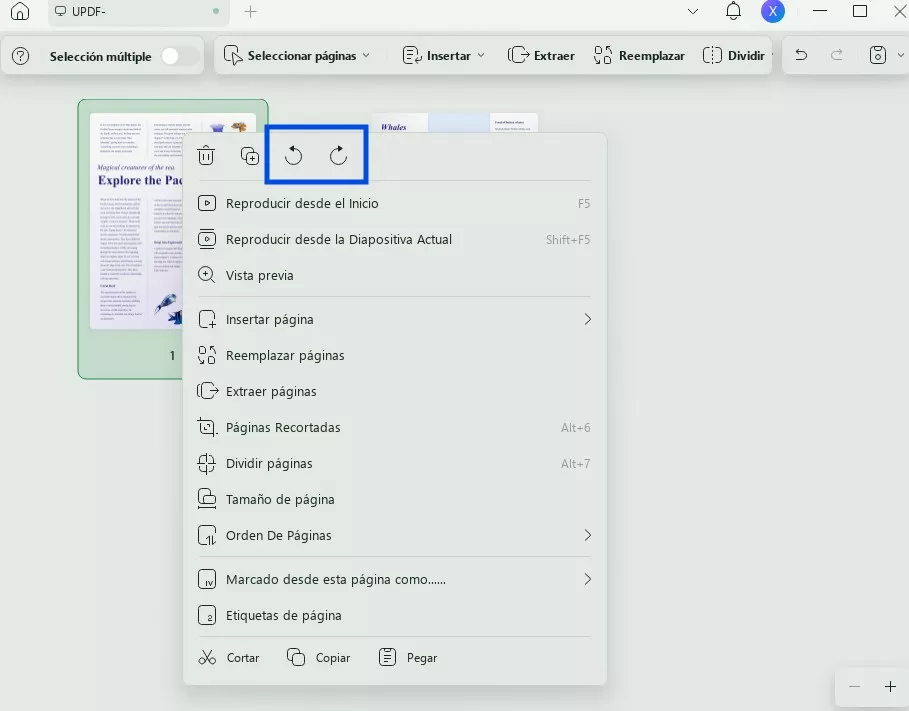The image size is (909, 711).
Task: Click Pegar in the context menu
Action: tap(408, 658)
